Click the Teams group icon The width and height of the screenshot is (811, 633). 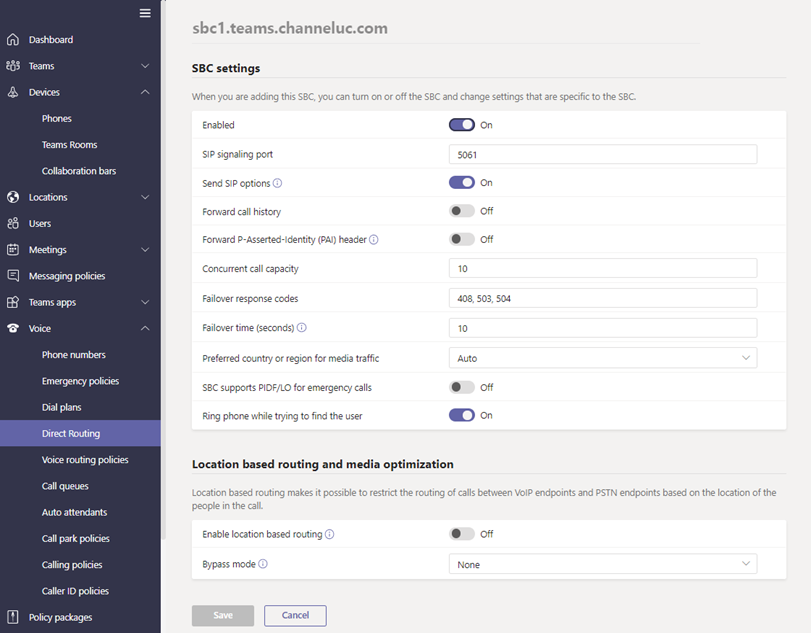coord(13,66)
